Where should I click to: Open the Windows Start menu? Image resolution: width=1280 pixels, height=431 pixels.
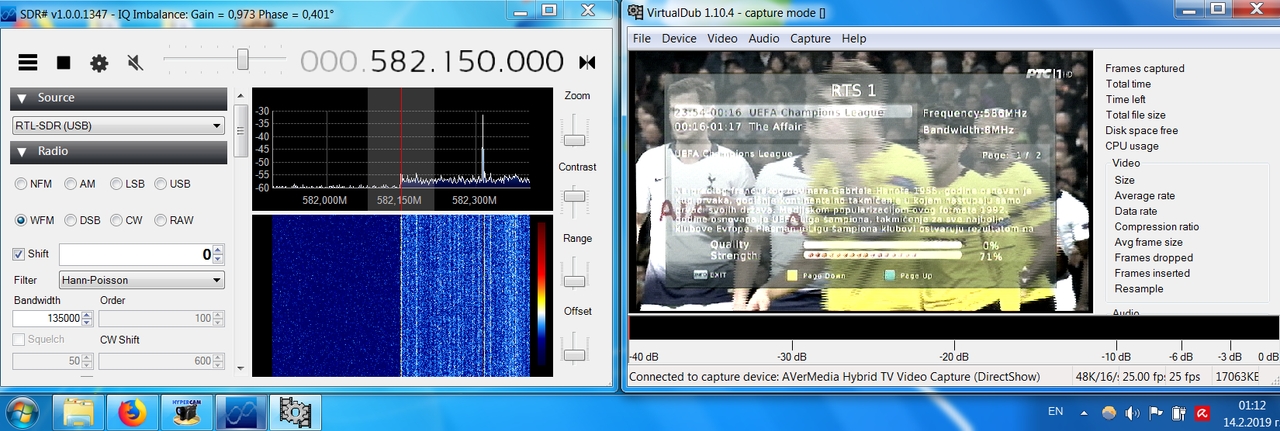23,411
